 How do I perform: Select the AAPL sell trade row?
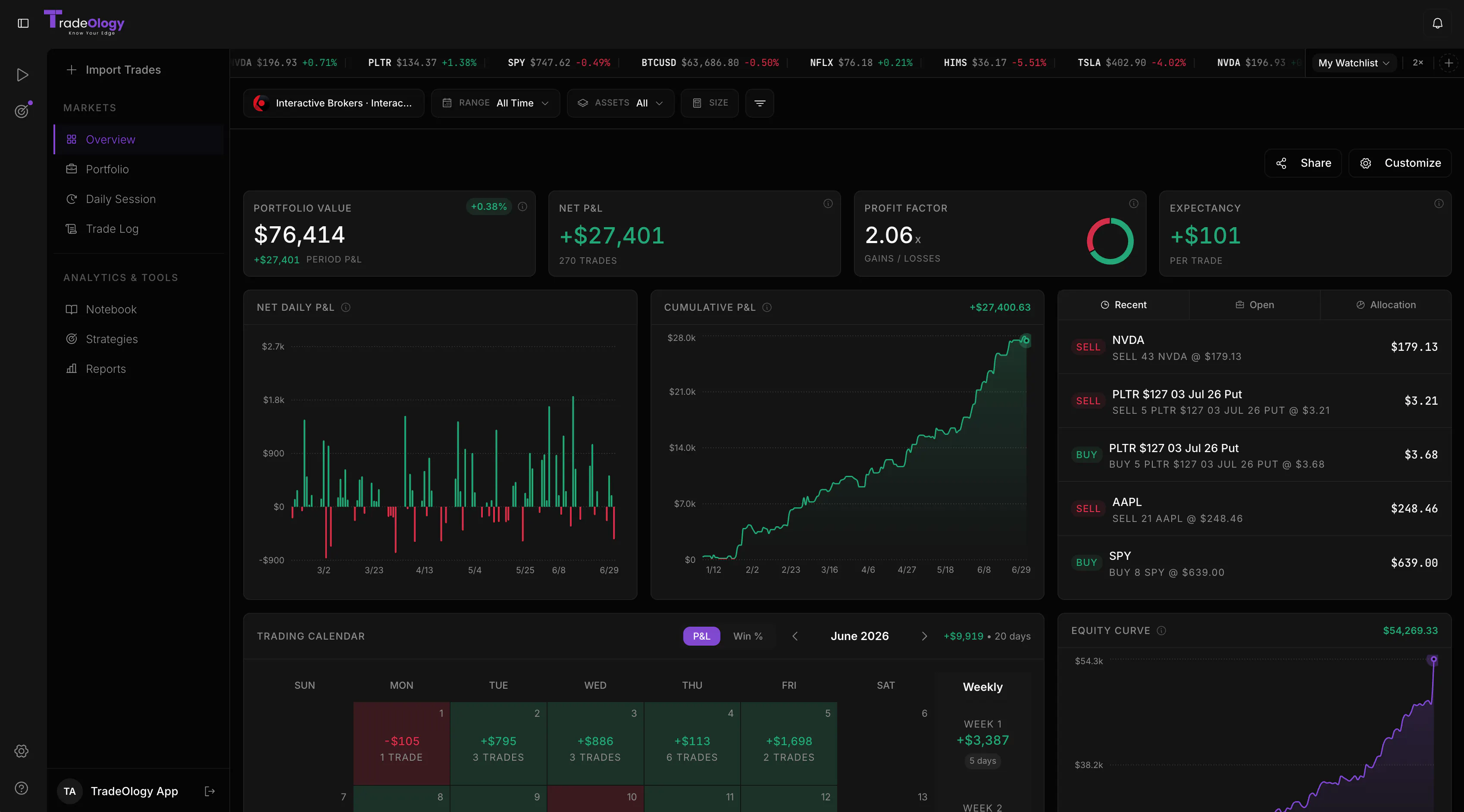(1255, 509)
